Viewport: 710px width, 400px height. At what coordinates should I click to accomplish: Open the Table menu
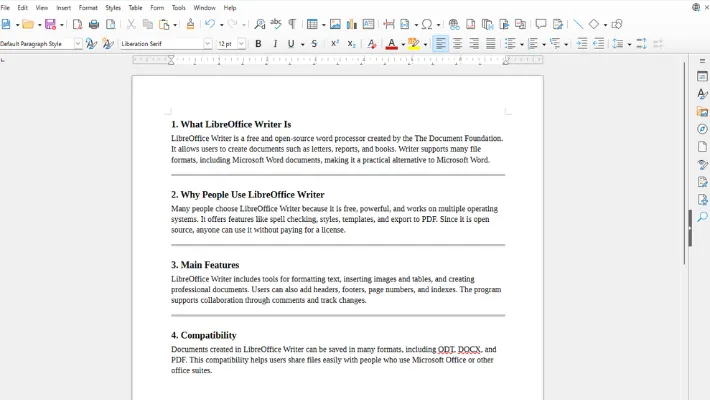135,8
